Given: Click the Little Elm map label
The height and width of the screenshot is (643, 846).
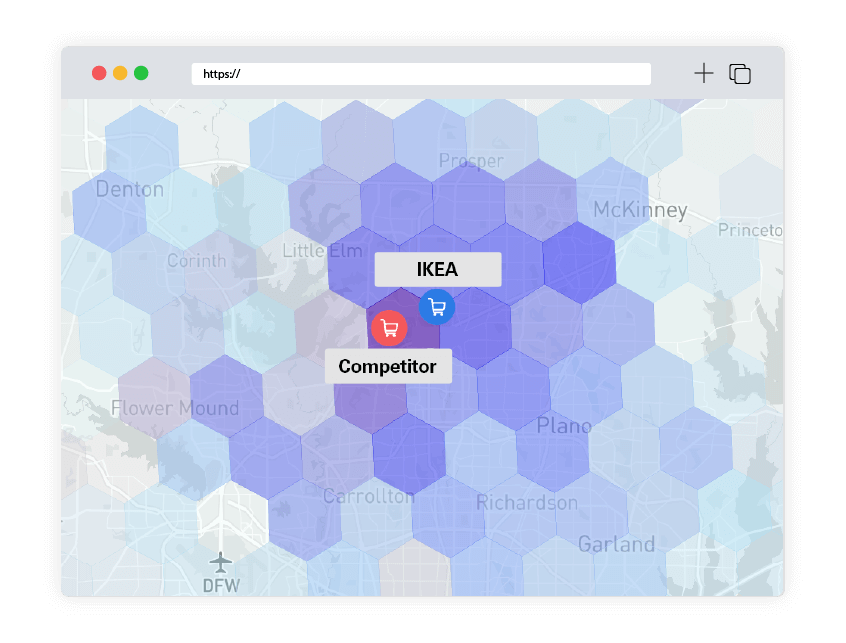Looking at the screenshot, I should [322, 250].
